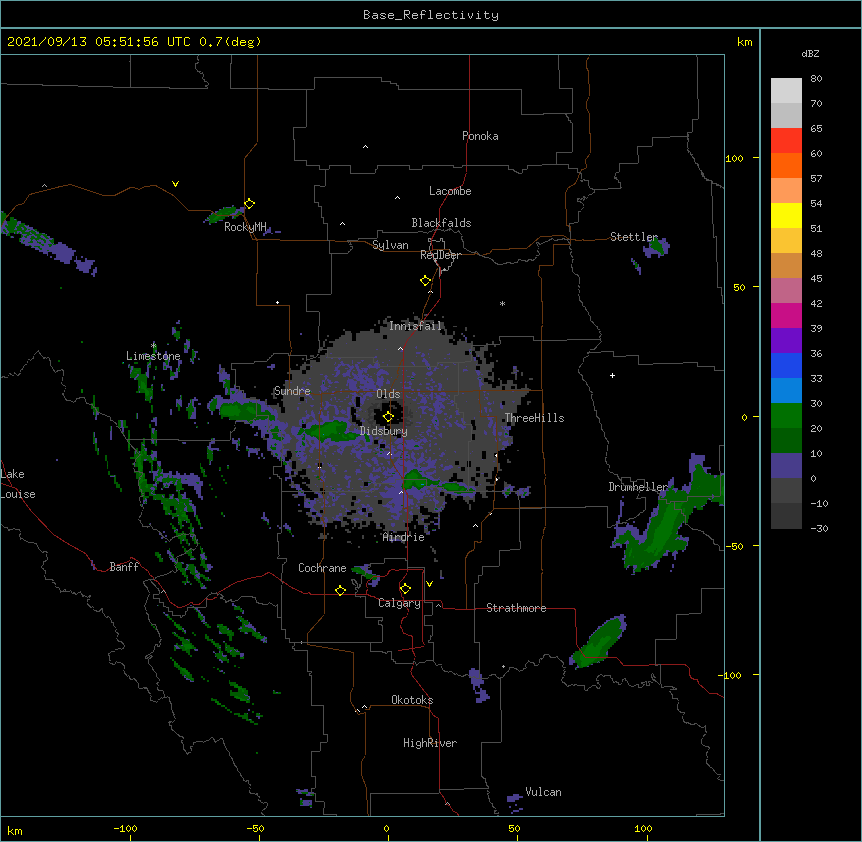
Task: Click the dBZ legend header
Action: 810,53
